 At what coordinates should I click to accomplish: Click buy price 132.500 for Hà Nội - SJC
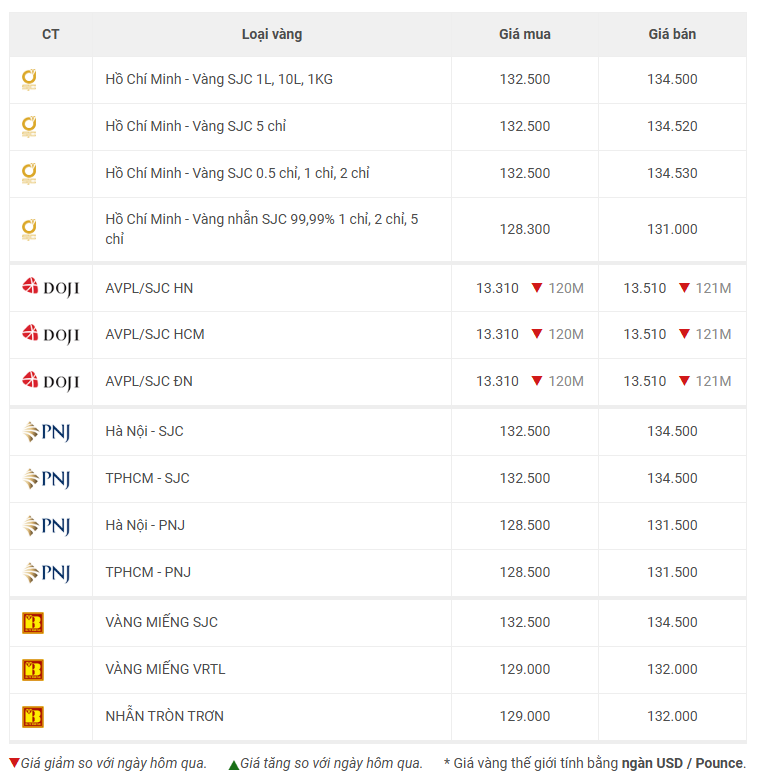(525, 431)
